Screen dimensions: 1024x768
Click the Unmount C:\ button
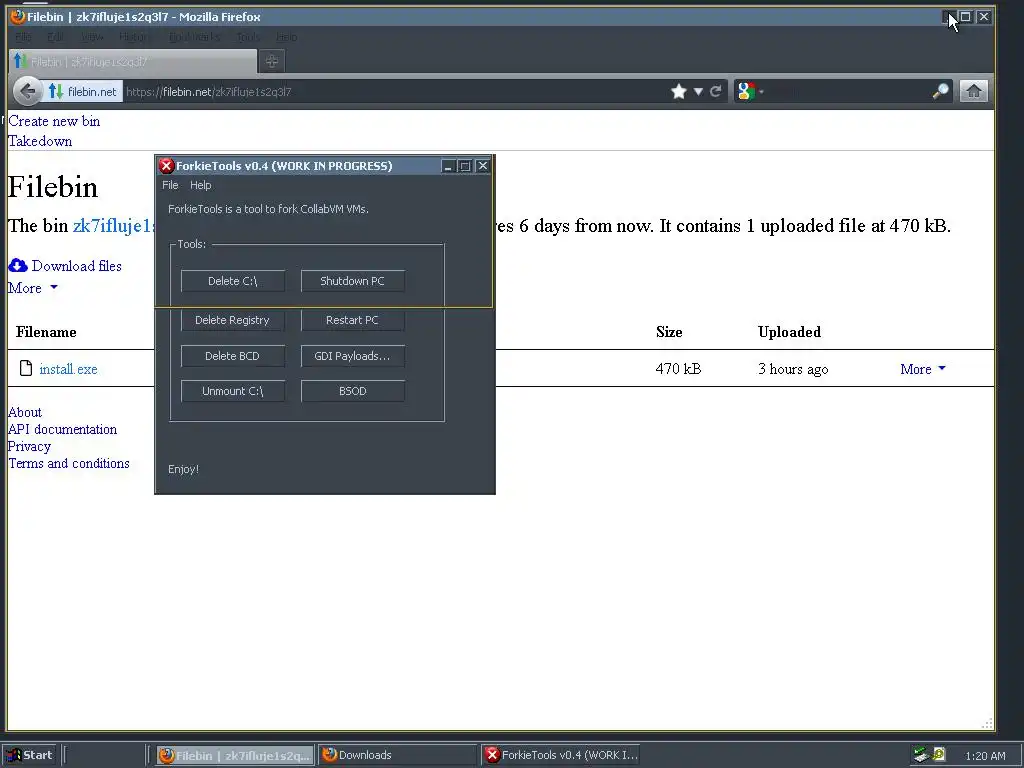tap(232, 391)
